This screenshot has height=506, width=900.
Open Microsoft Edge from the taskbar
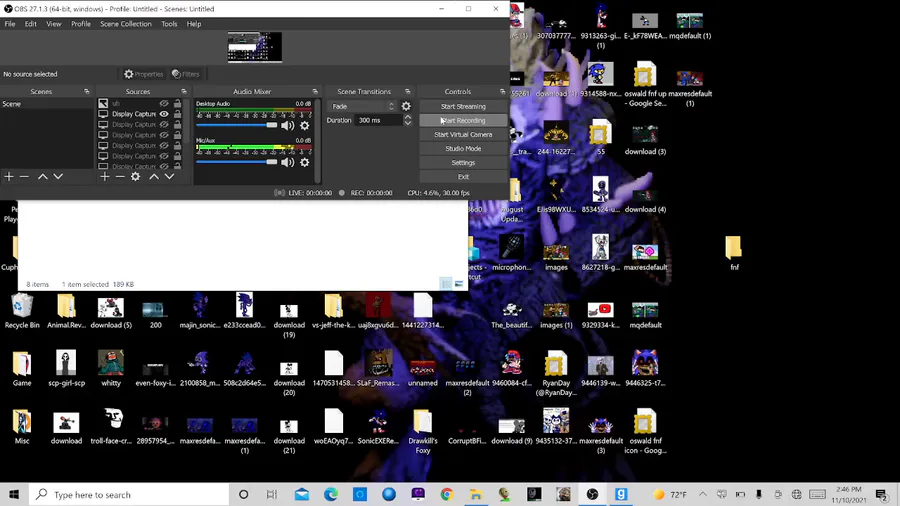(331, 495)
